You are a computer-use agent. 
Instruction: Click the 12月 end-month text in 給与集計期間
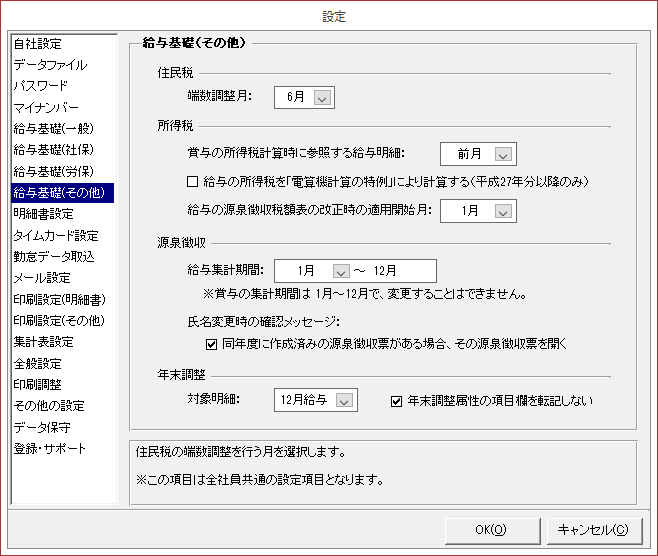(x=385, y=271)
